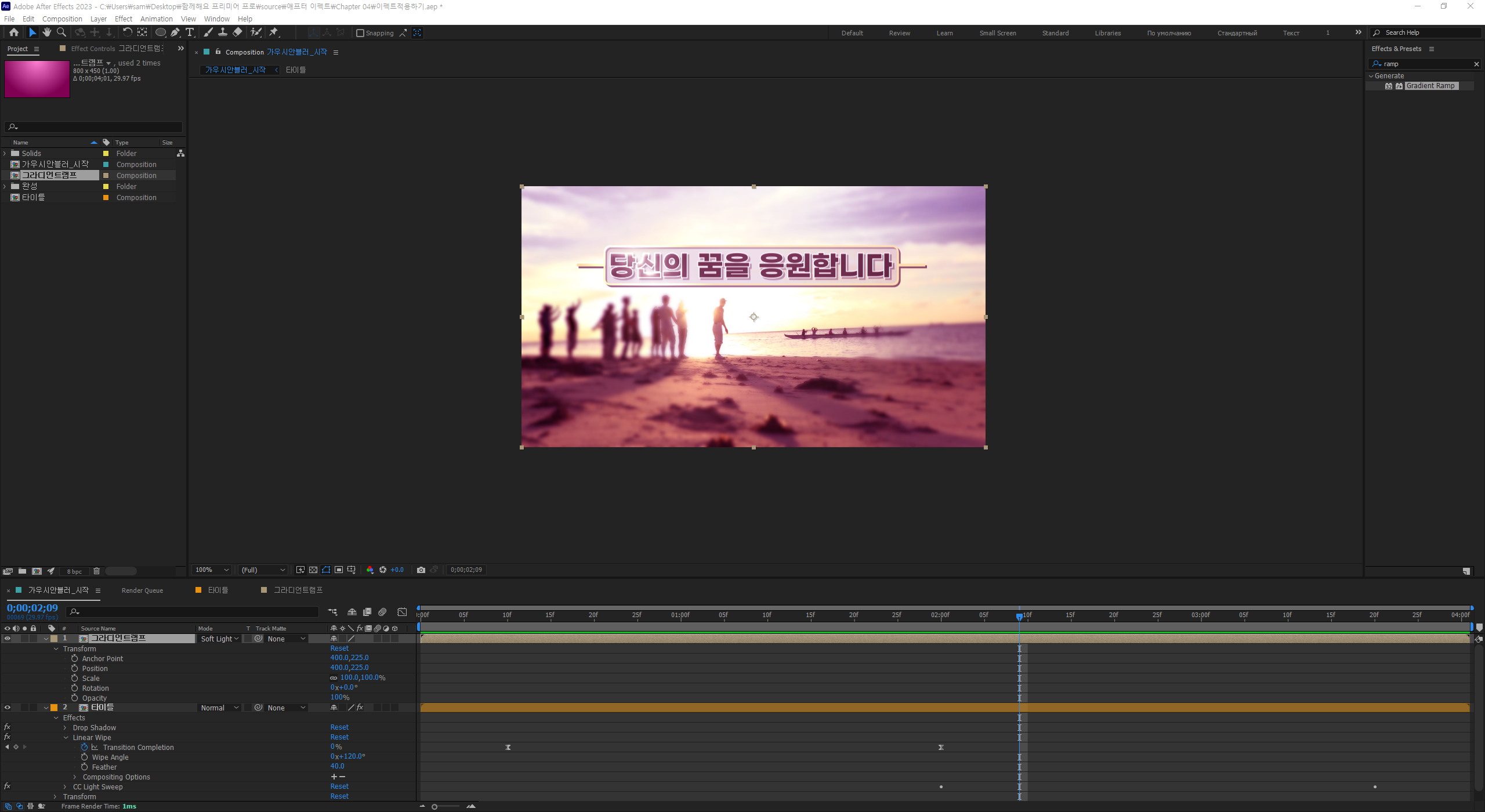1485x812 pixels.
Task: Click the Home icon in toolbar
Action: click(14, 32)
